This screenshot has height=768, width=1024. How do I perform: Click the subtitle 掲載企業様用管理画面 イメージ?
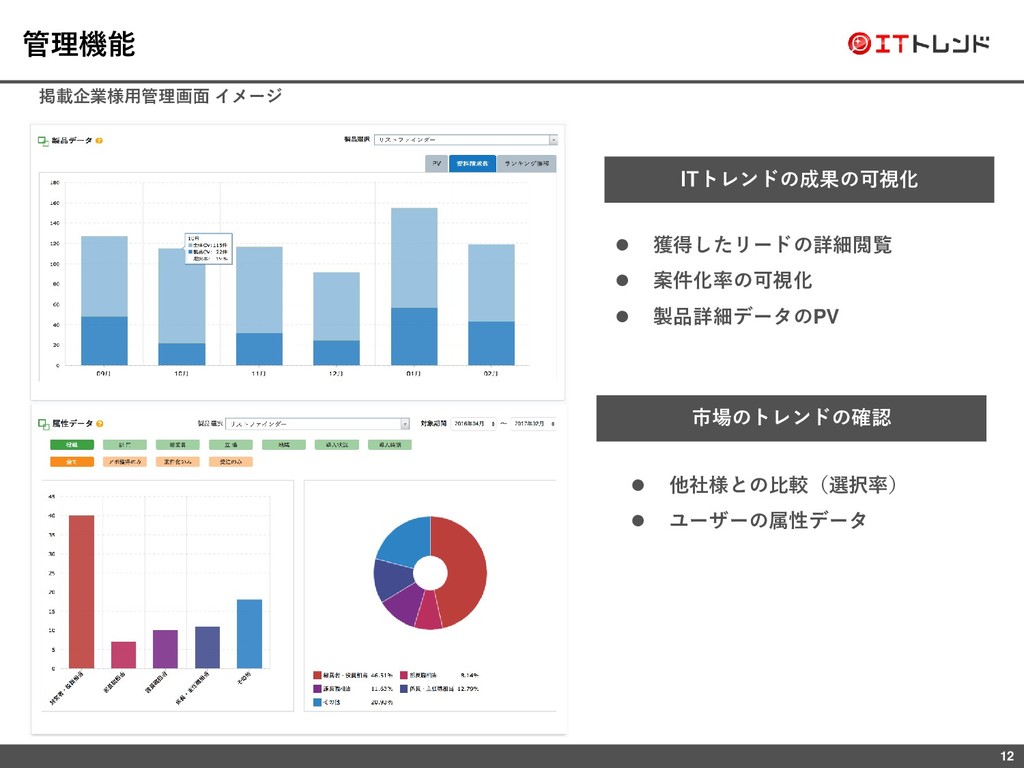(x=161, y=96)
